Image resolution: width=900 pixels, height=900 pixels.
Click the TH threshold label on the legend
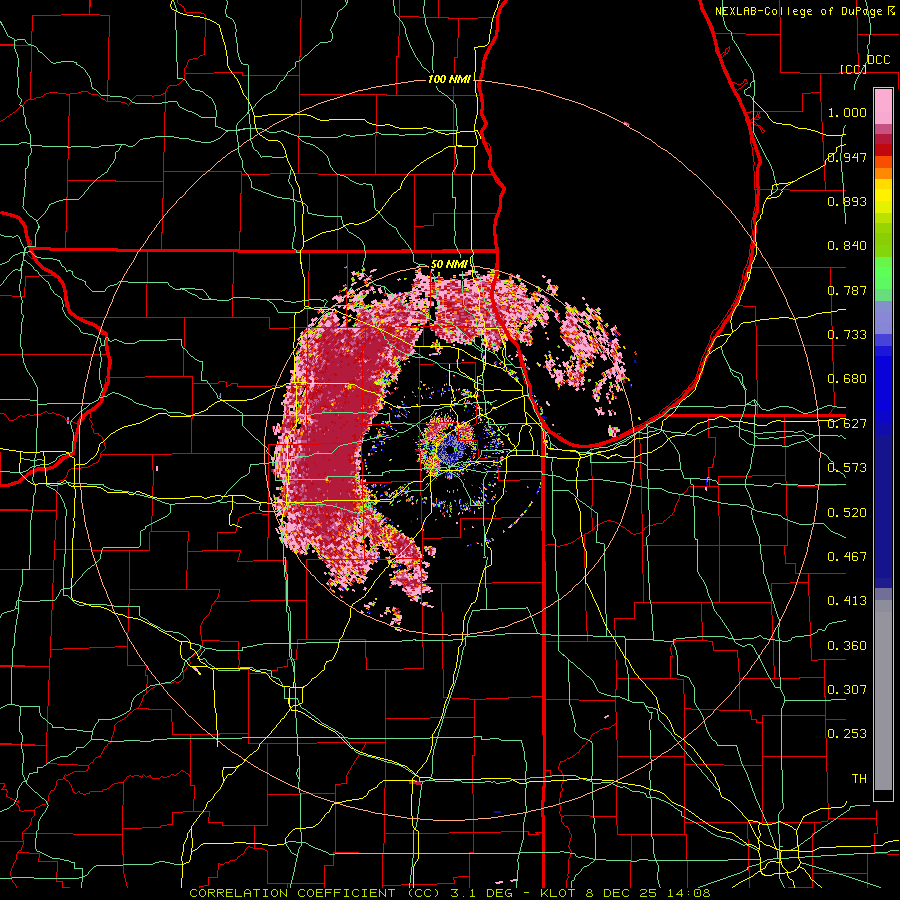[859, 779]
